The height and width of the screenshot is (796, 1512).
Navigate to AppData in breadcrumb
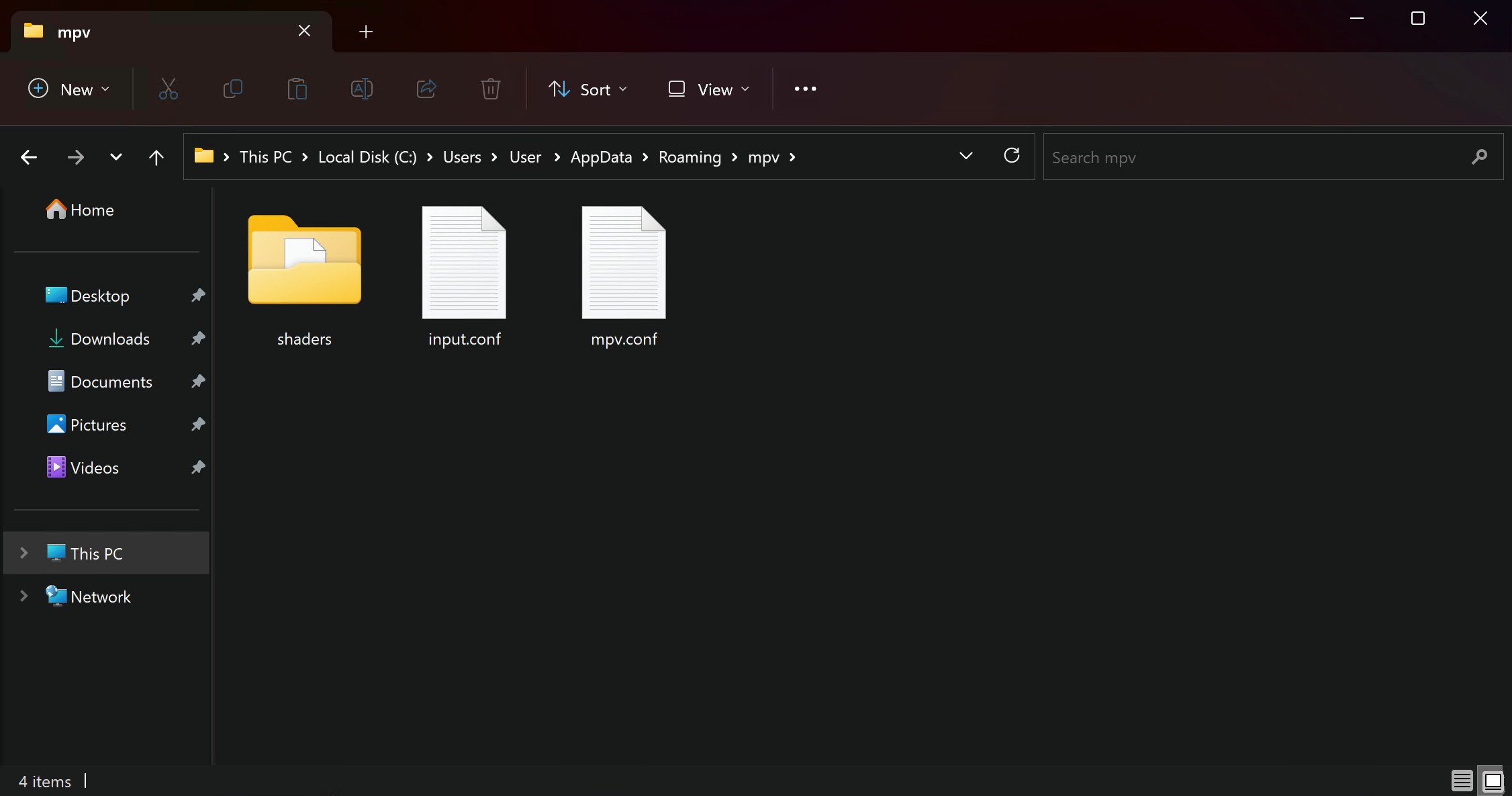tap(601, 157)
